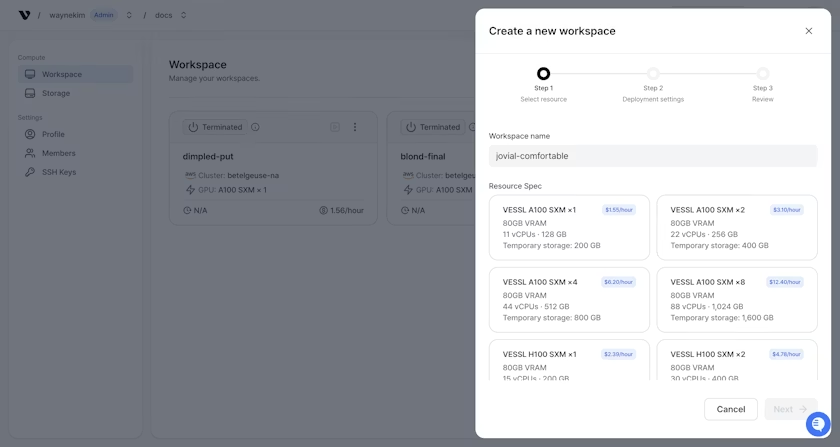The width and height of the screenshot is (840, 447).
Task: Click the Cancel button in the dialog
Action: pyautogui.click(x=731, y=409)
